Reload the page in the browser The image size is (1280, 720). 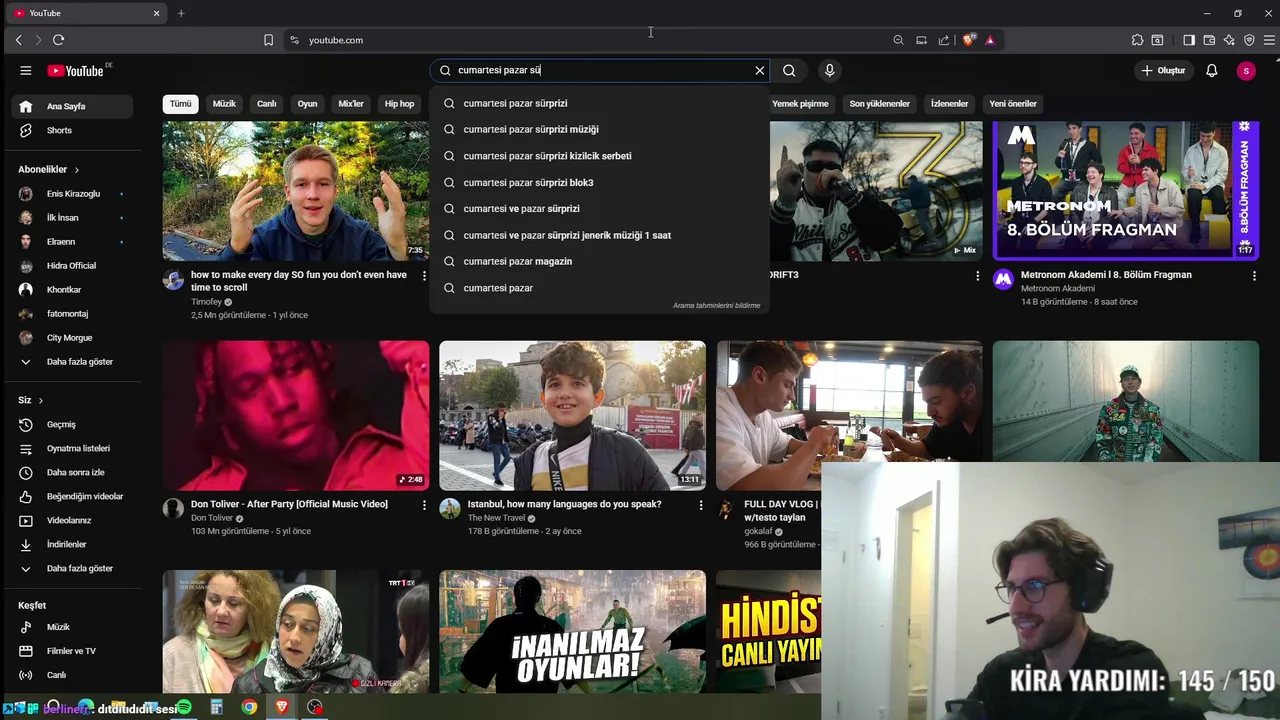(58, 40)
